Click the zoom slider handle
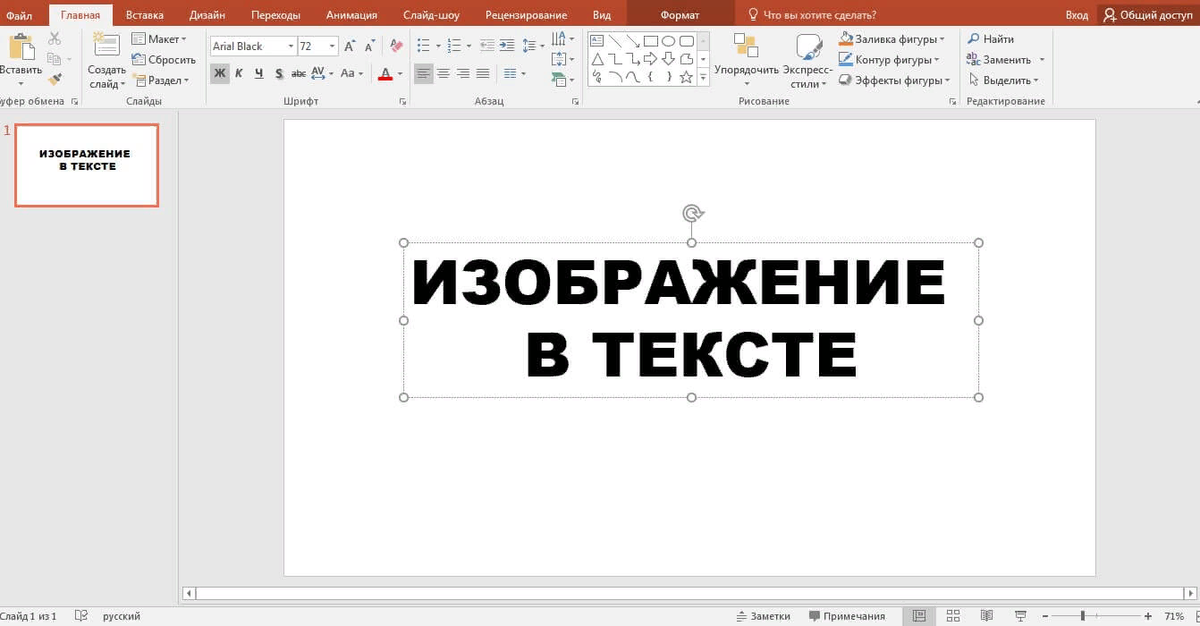This screenshot has width=1200, height=626. [x=1083, y=616]
